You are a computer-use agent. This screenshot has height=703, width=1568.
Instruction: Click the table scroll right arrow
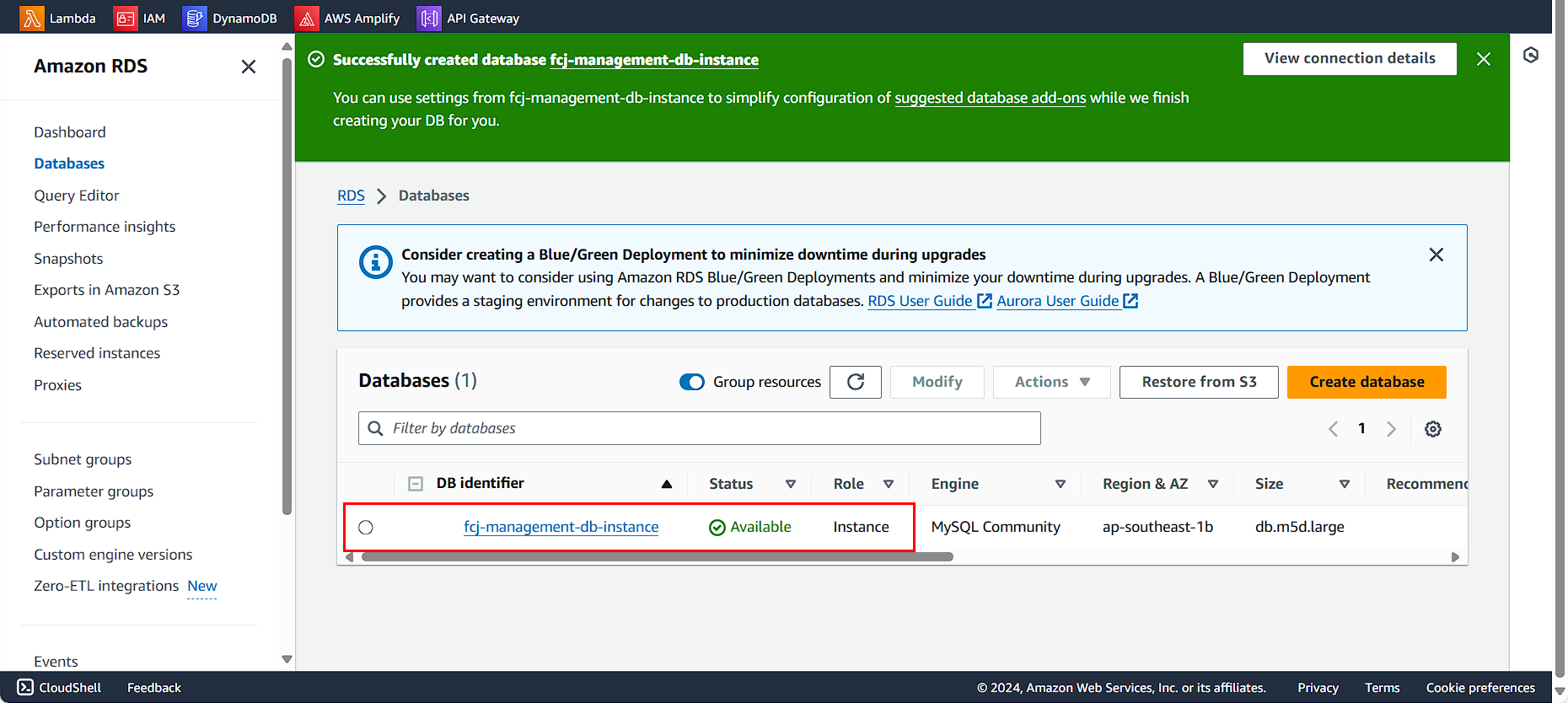pyautogui.click(x=1455, y=557)
